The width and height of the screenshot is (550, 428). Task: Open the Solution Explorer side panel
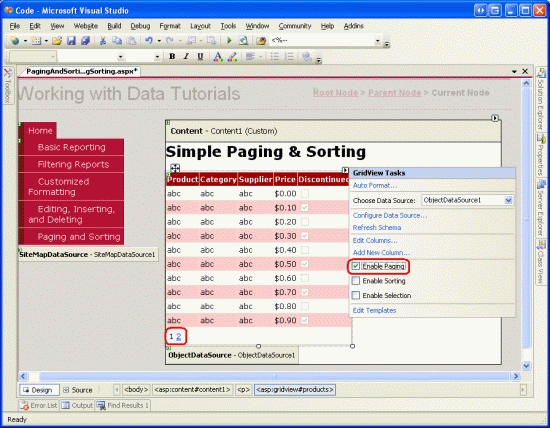[541, 99]
